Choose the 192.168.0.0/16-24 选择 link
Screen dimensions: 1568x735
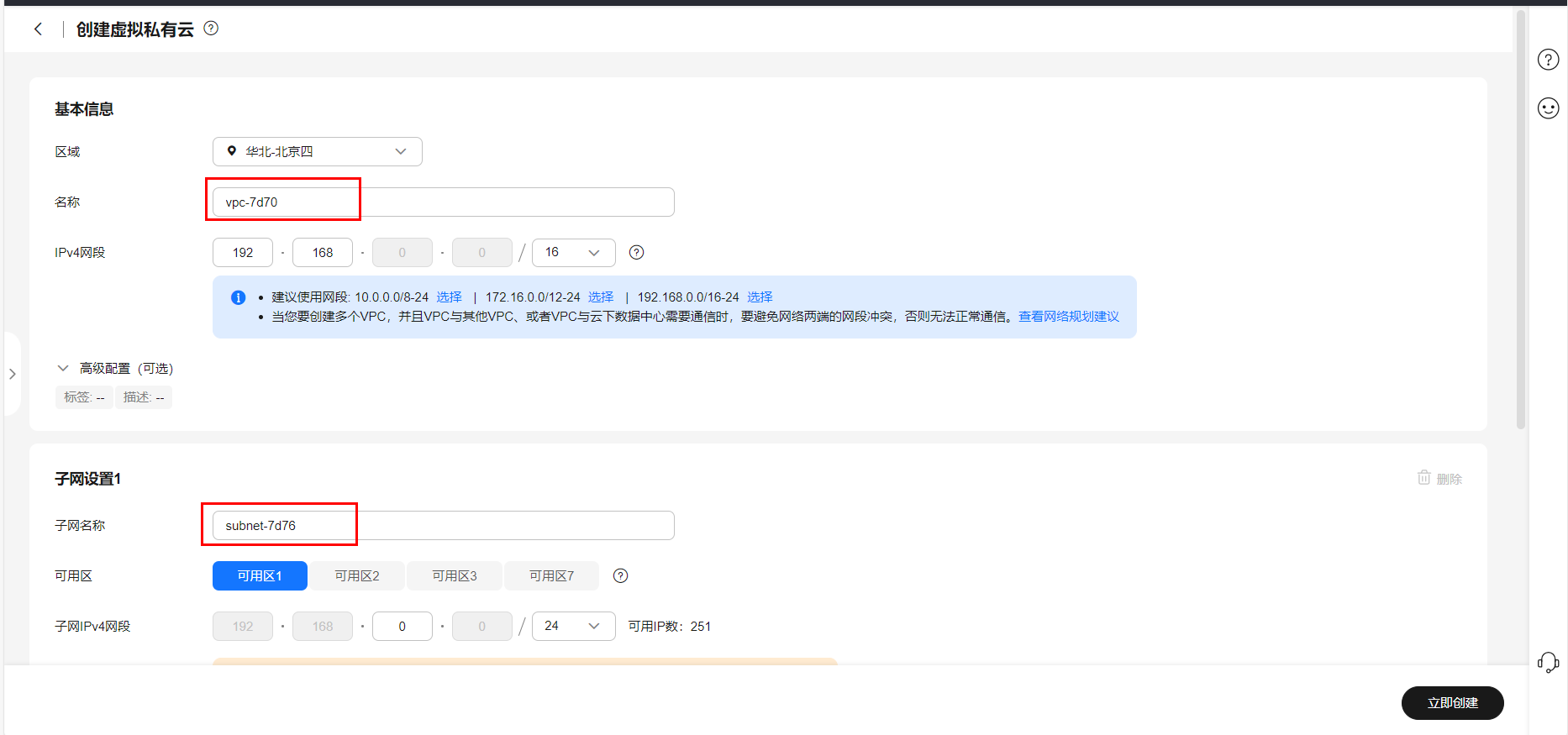[x=760, y=297]
